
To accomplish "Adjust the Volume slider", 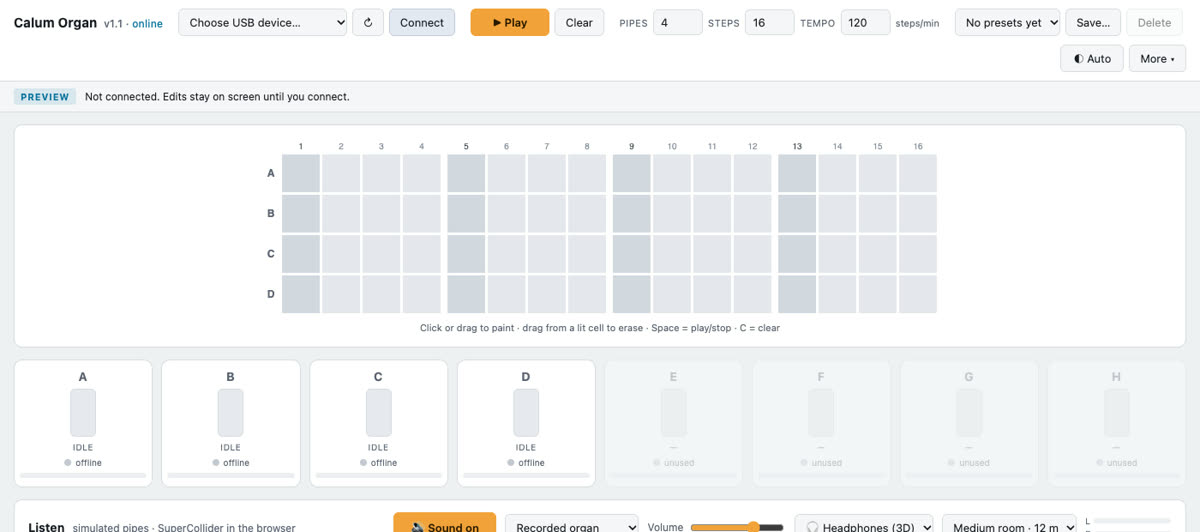I will point(737,527).
